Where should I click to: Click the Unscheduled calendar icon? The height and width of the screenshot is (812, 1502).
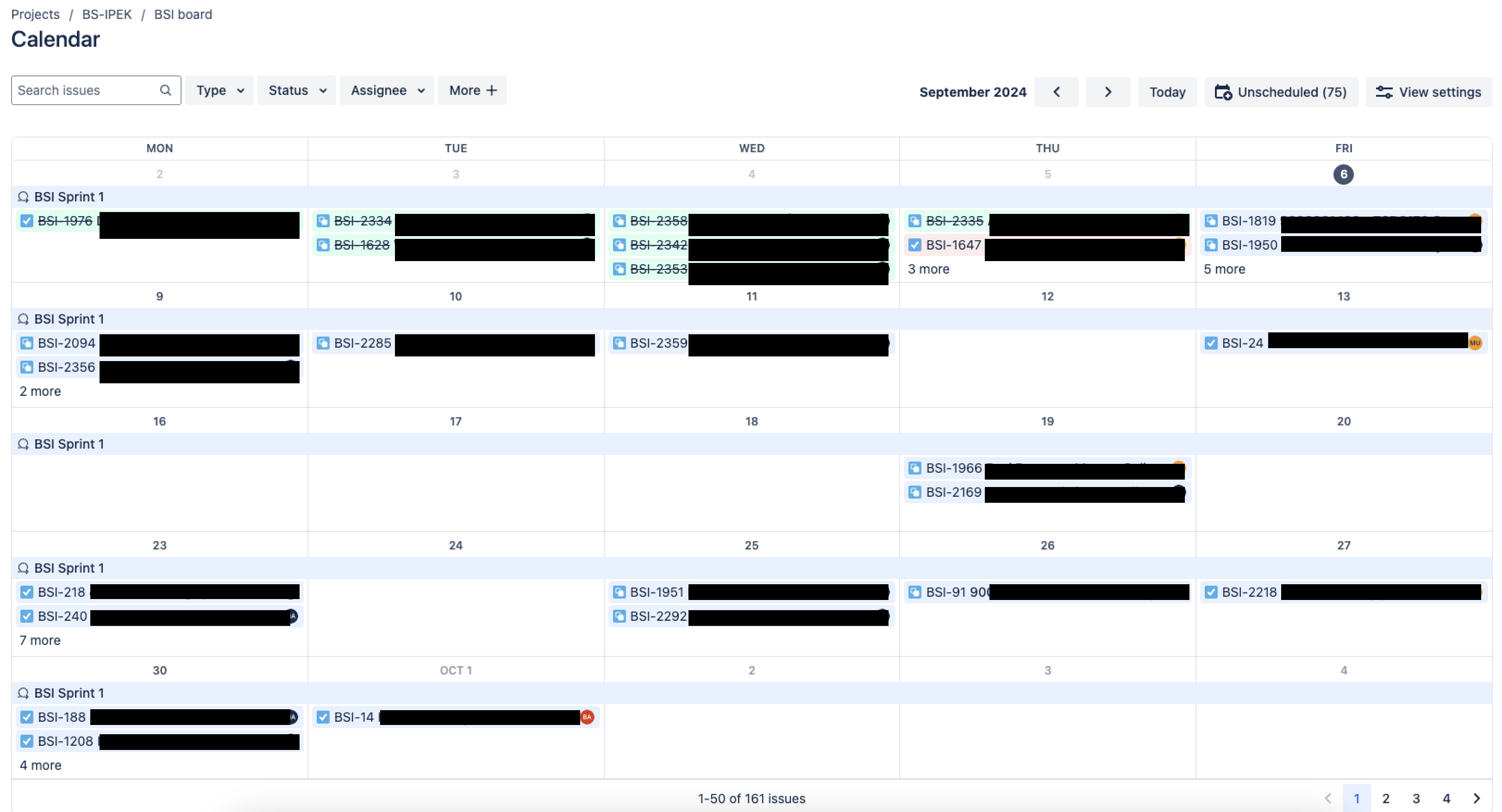(x=1223, y=92)
